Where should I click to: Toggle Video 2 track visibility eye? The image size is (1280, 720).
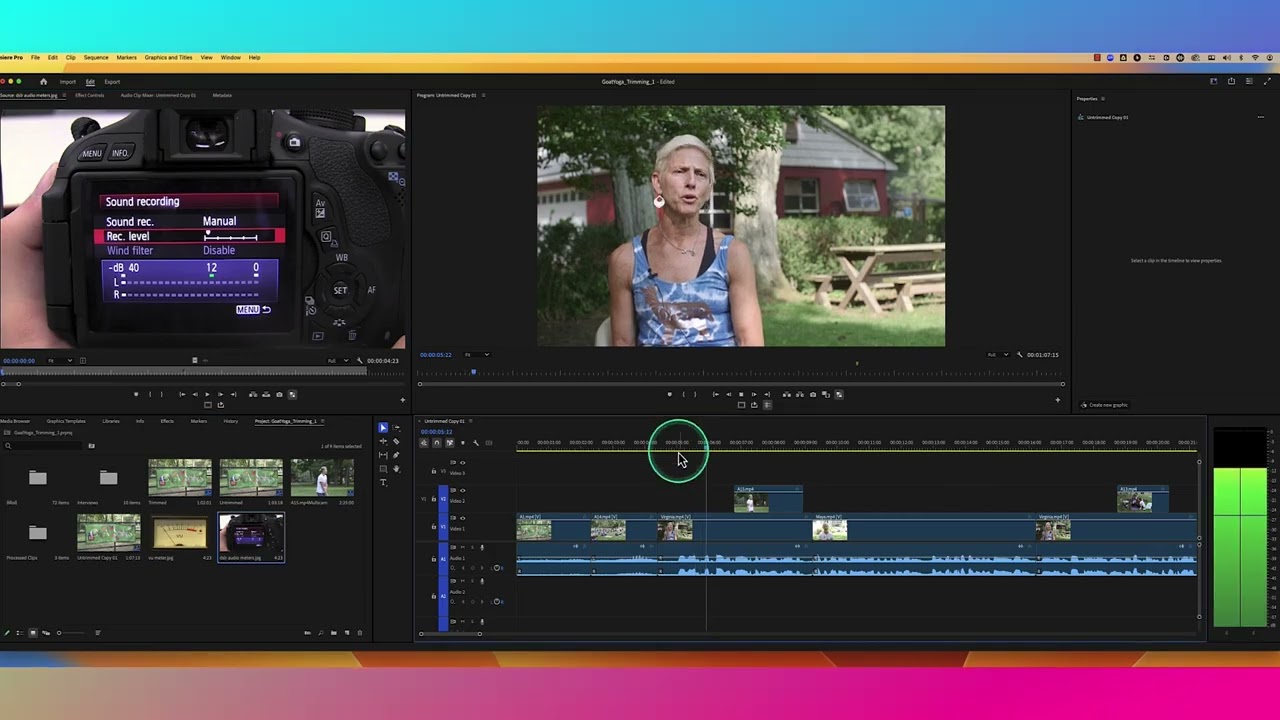coord(463,490)
